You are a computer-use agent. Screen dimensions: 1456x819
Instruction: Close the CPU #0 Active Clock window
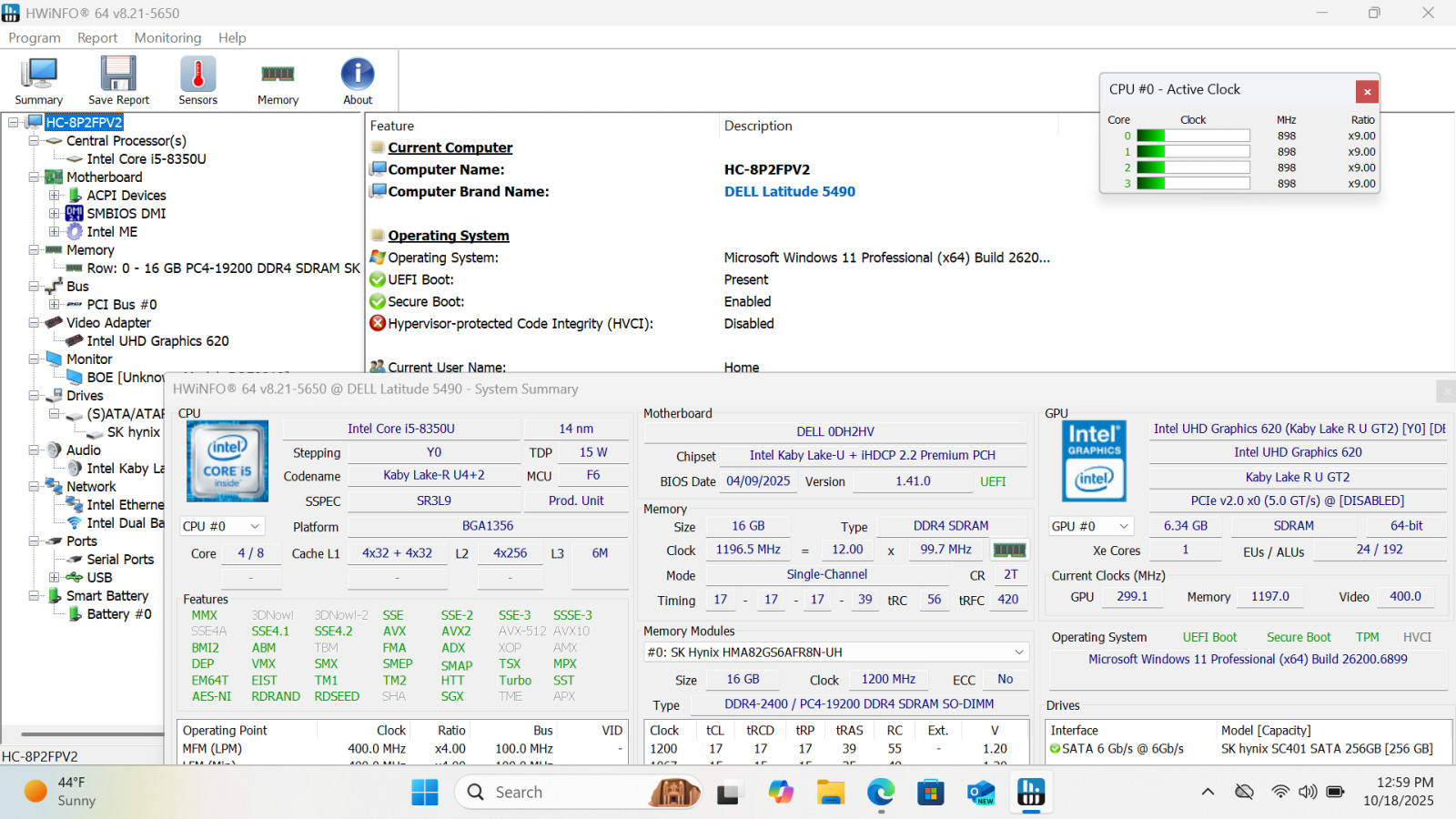pos(1367,91)
